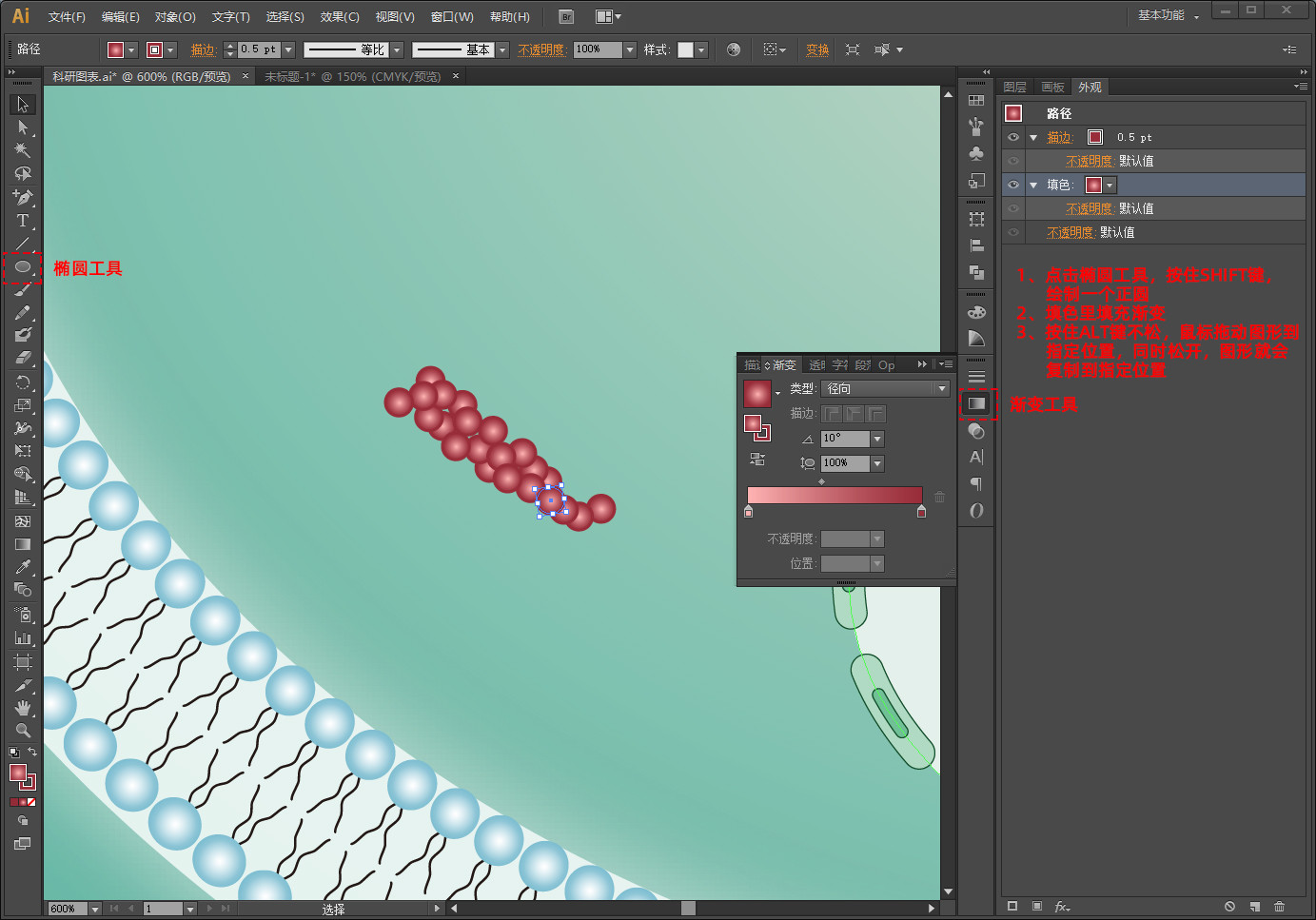This screenshot has width=1316, height=920.
Task: Hide the 填色 fill attribute eye
Action: pyautogui.click(x=1013, y=185)
